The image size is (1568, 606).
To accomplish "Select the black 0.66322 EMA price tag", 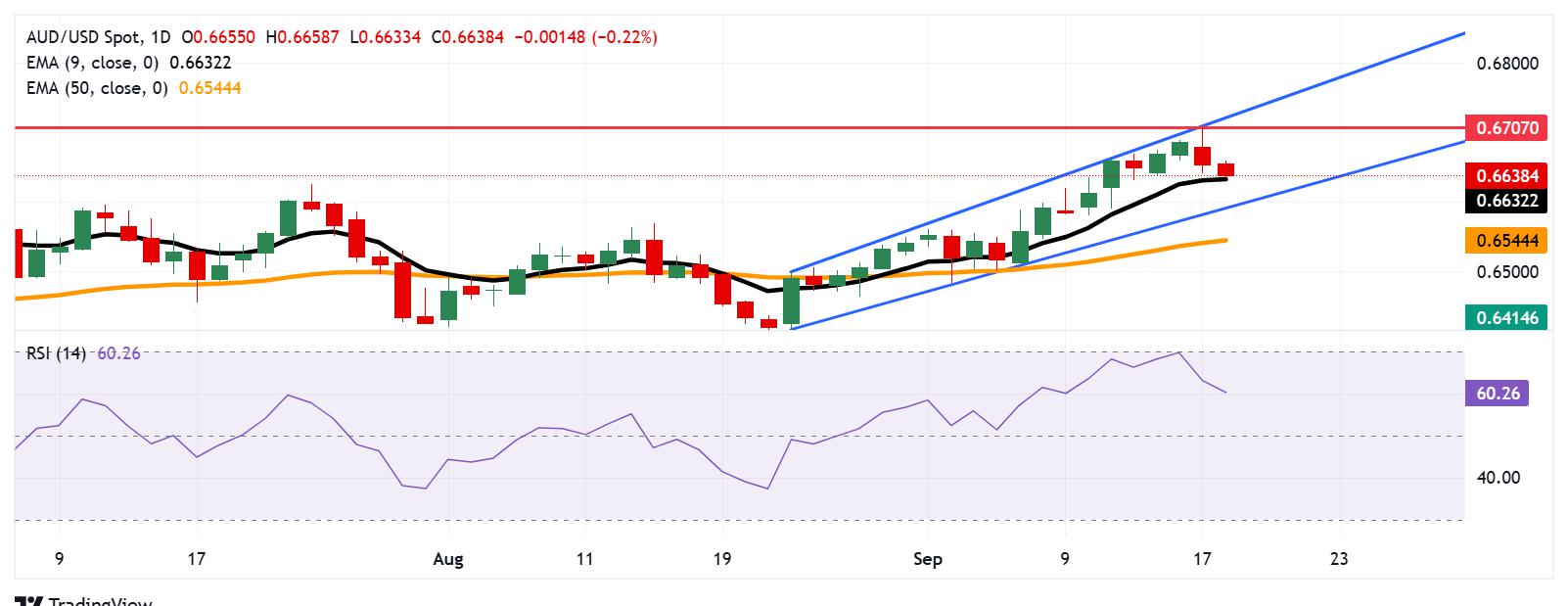I will pyautogui.click(x=1505, y=202).
